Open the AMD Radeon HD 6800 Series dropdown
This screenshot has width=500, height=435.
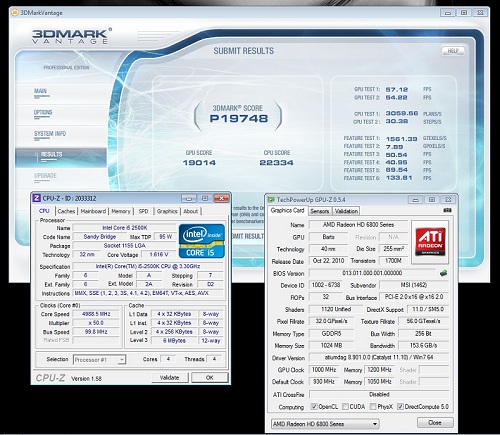(325, 424)
